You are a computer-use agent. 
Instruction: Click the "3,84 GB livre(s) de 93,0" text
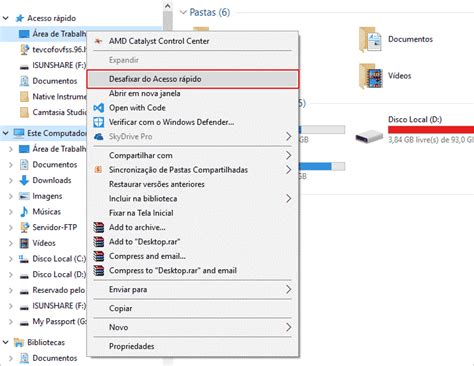[x=431, y=140]
